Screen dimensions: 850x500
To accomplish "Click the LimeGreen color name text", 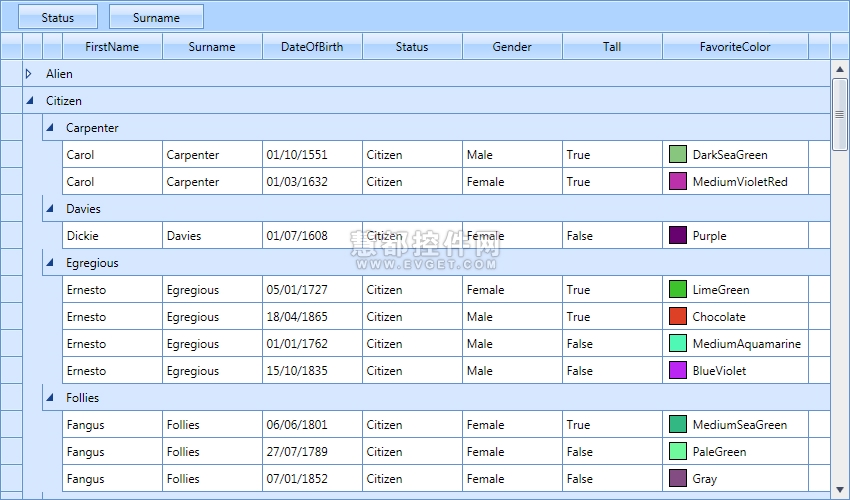I will tap(720, 290).
